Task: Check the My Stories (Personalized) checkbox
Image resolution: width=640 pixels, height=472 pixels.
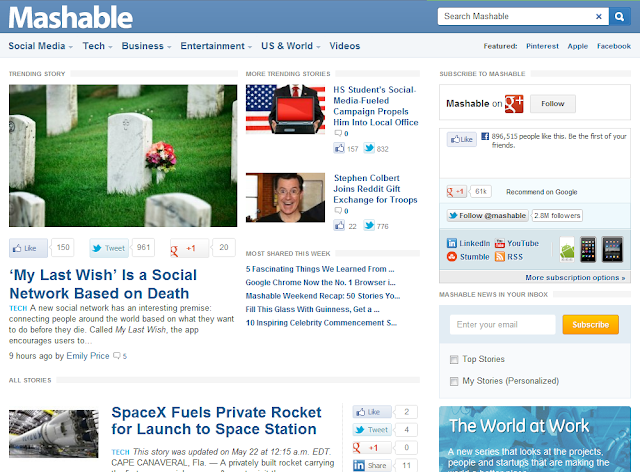Action: [454, 381]
